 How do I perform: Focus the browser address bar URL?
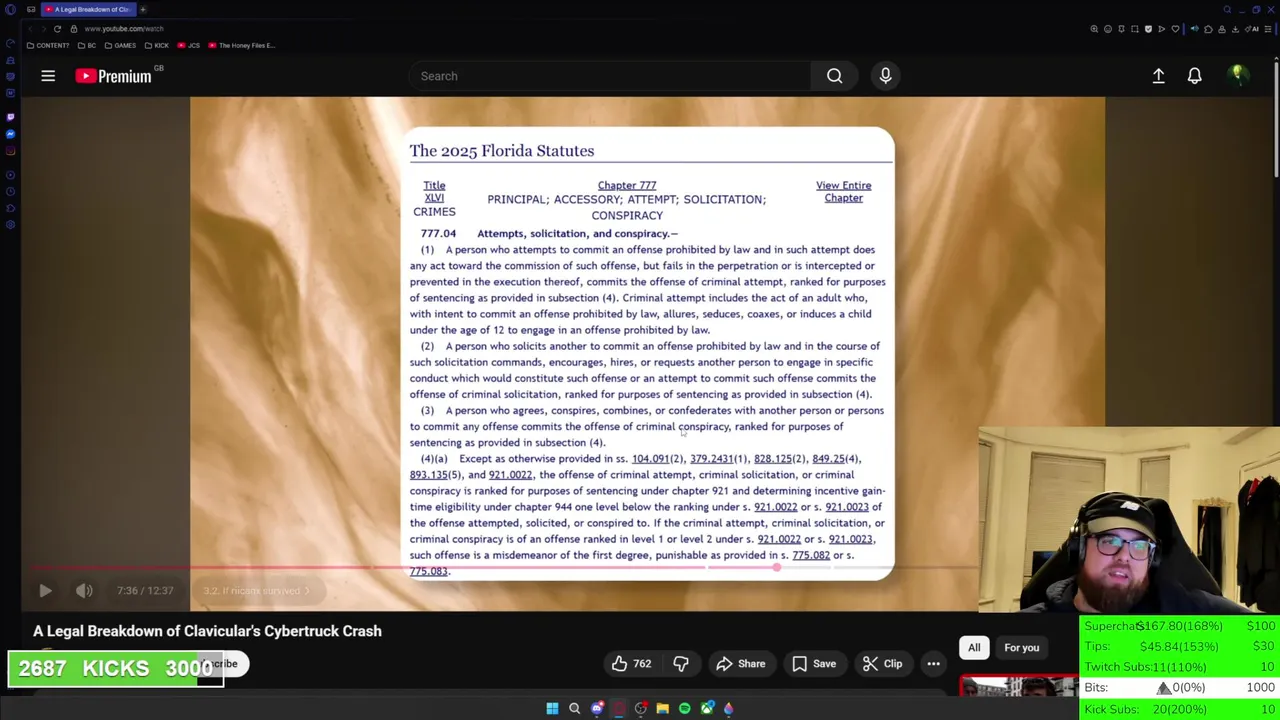pos(124,29)
